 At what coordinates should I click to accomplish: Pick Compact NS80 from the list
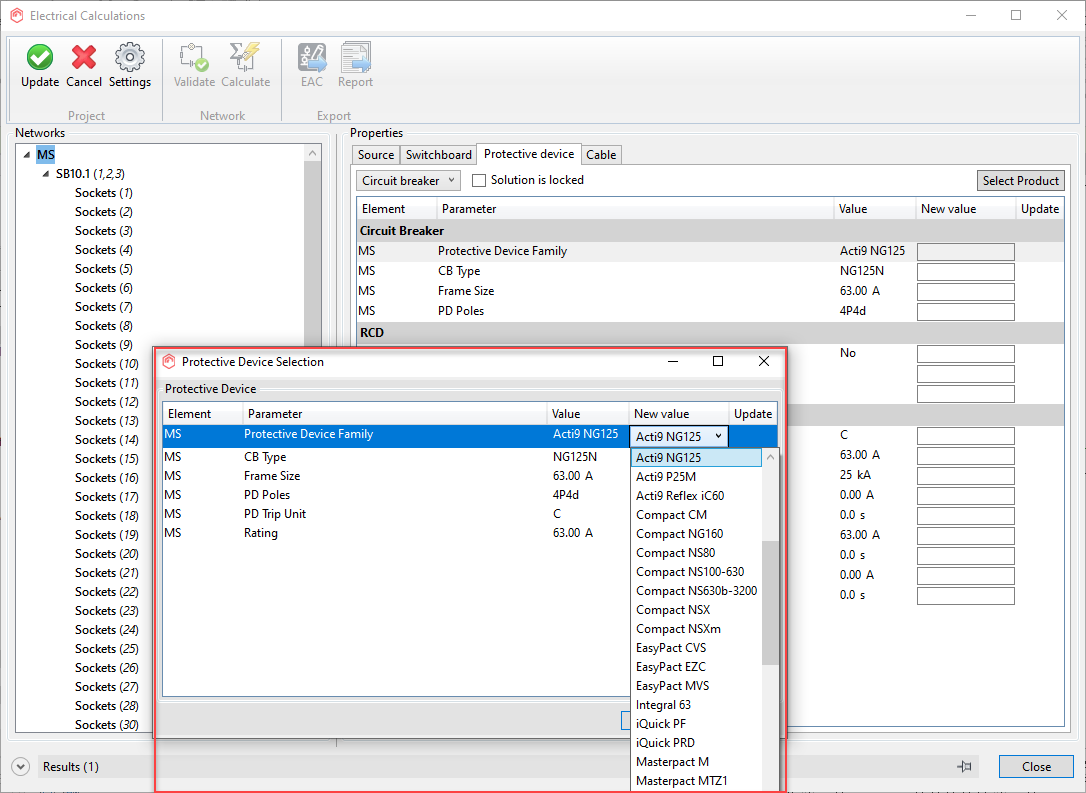click(696, 553)
